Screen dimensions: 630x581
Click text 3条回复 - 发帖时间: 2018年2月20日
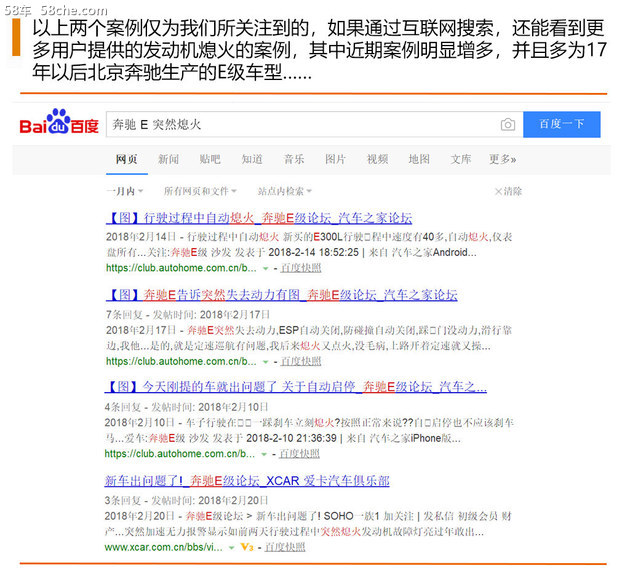point(186,501)
